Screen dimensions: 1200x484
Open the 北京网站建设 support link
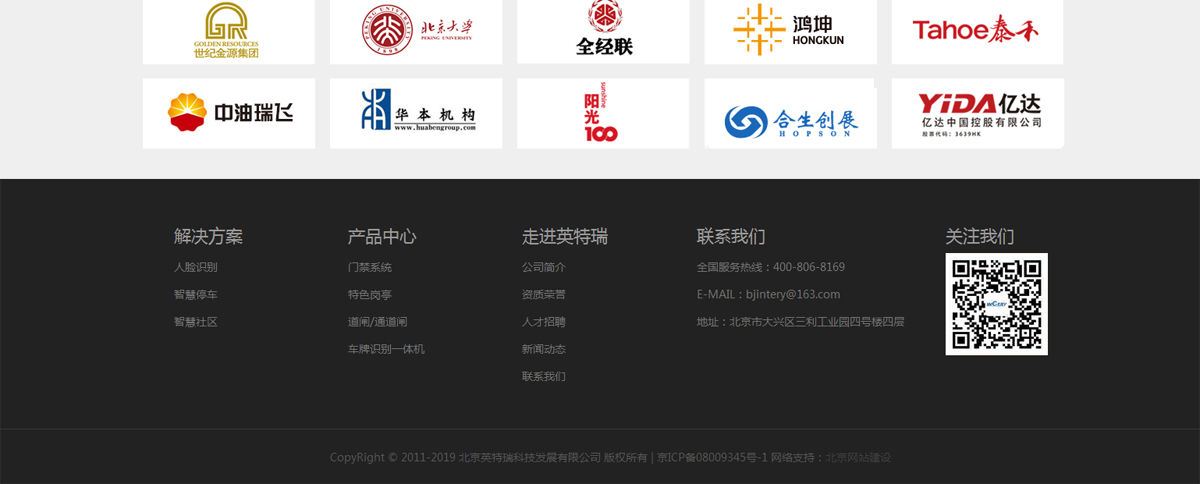pyautogui.click(x=858, y=458)
